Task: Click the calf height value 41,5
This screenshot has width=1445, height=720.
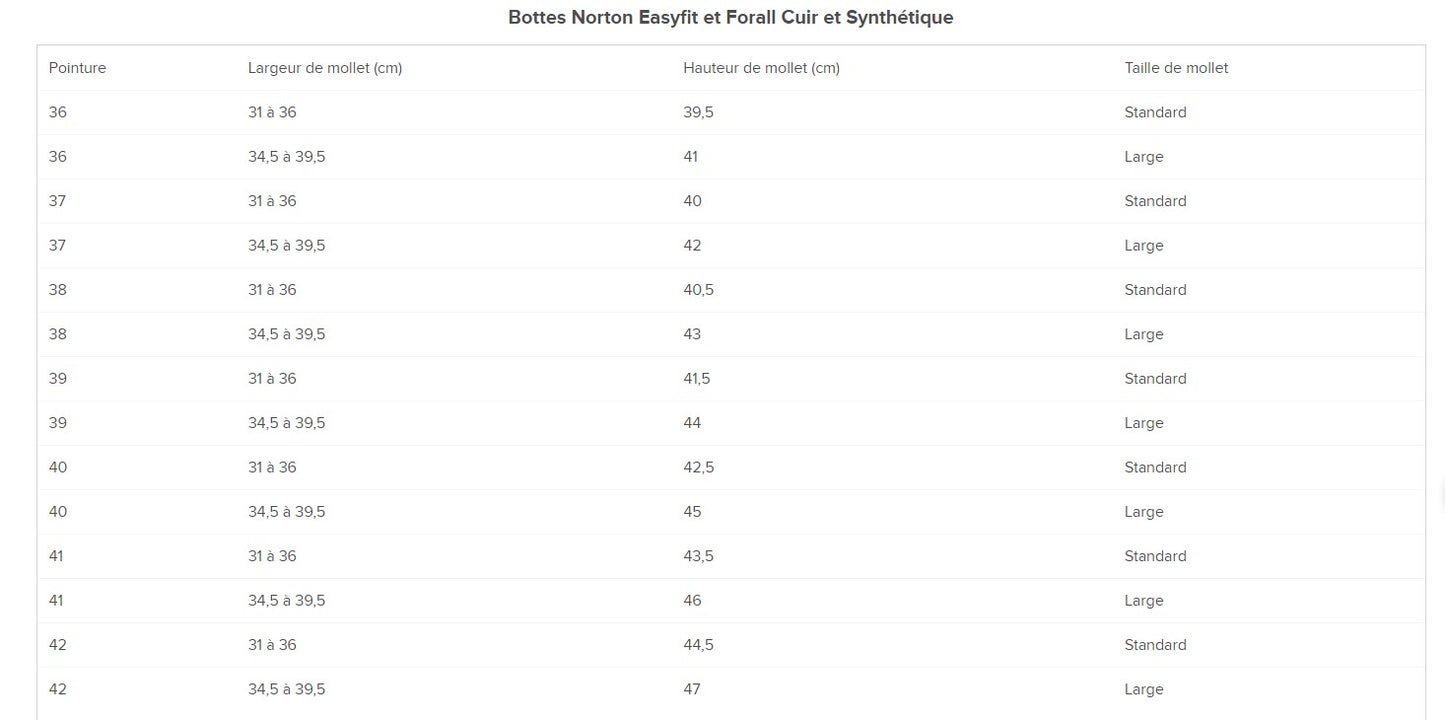Action: (698, 379)
